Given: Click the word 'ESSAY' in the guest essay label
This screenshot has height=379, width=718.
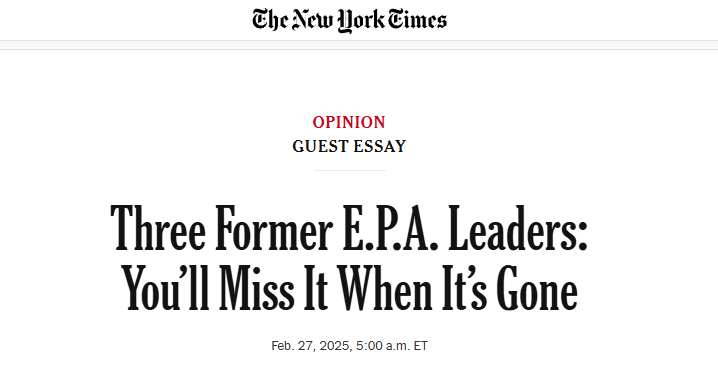Looking at the screenshot, I should (x=379, y=146).
